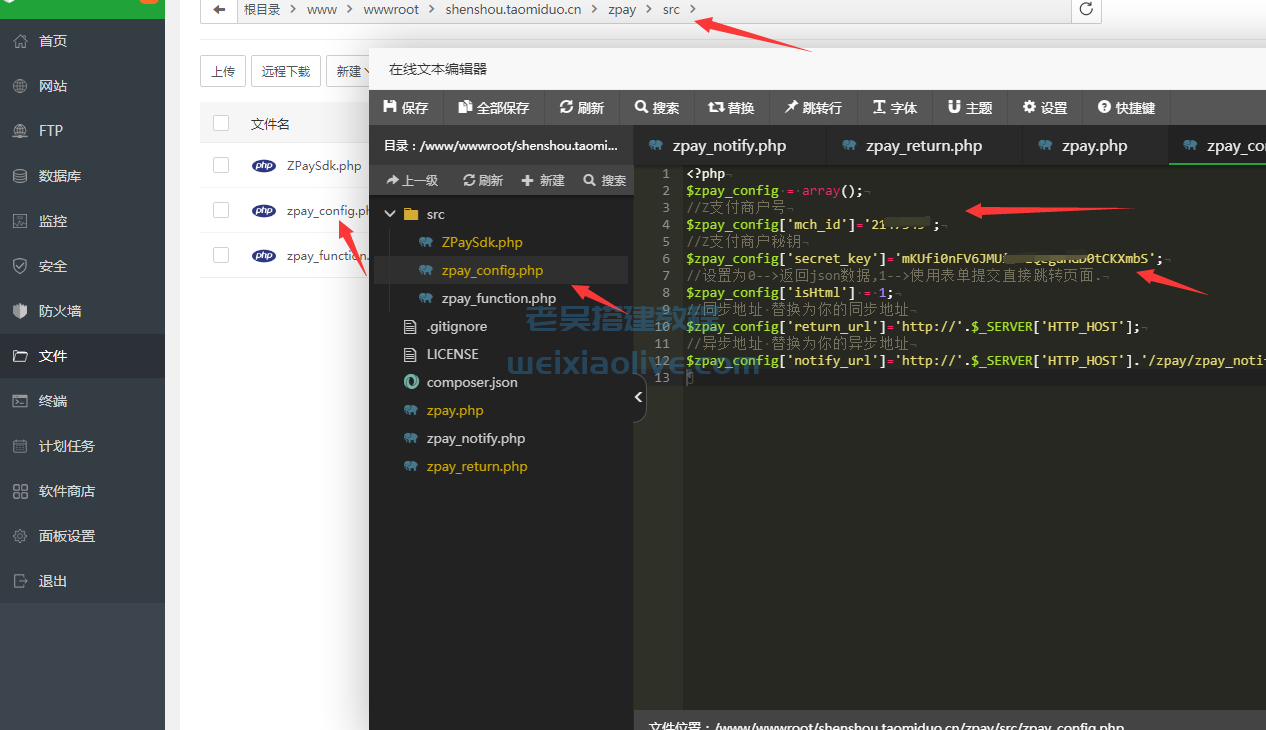Open composer.json in the file tree
Image resolution: width=1266 pixels, height=730 pixels.
click(469, 382)
